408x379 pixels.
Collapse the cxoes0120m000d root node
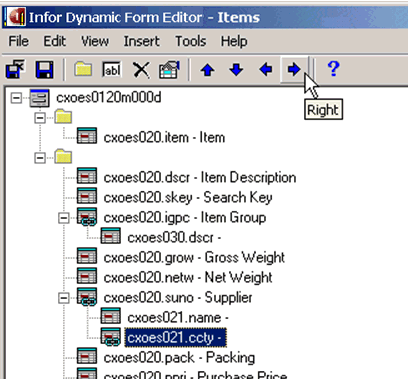(16, 98)
